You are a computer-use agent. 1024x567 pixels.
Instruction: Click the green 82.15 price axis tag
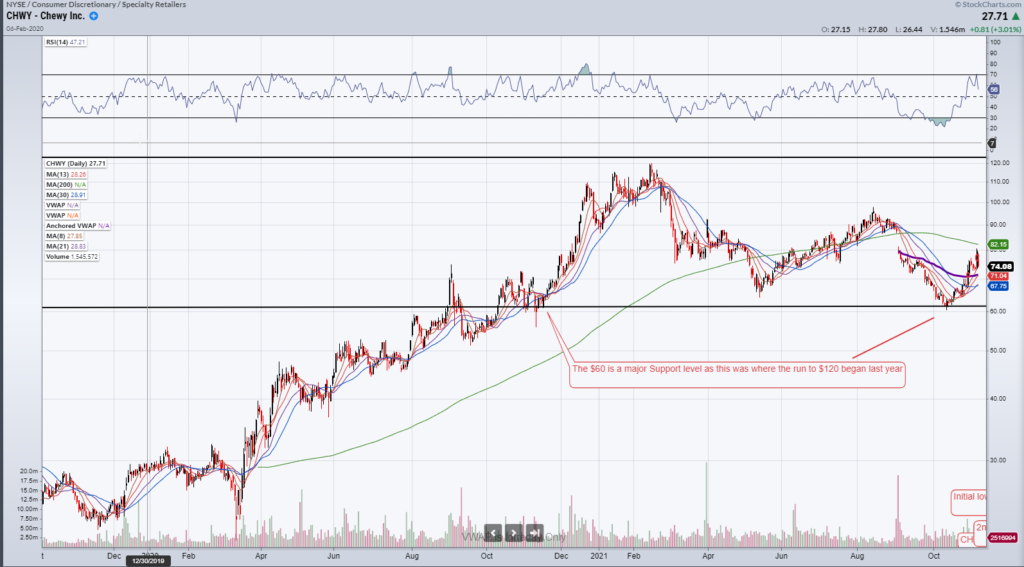(999, 244)
